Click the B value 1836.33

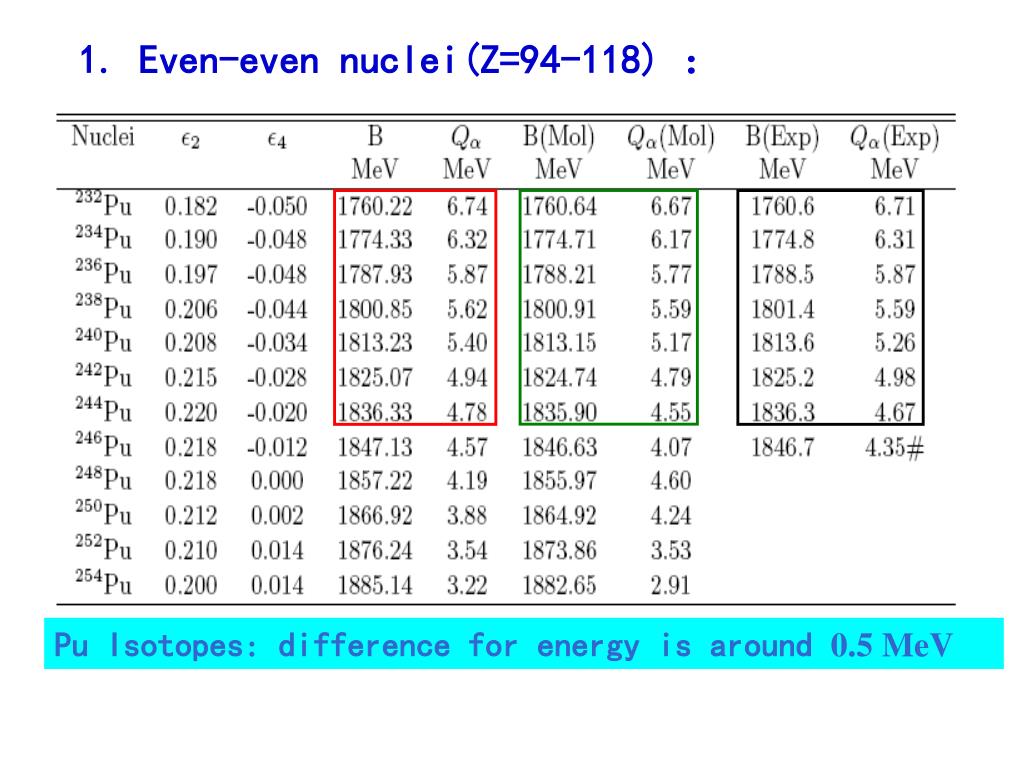click(375, 412)
